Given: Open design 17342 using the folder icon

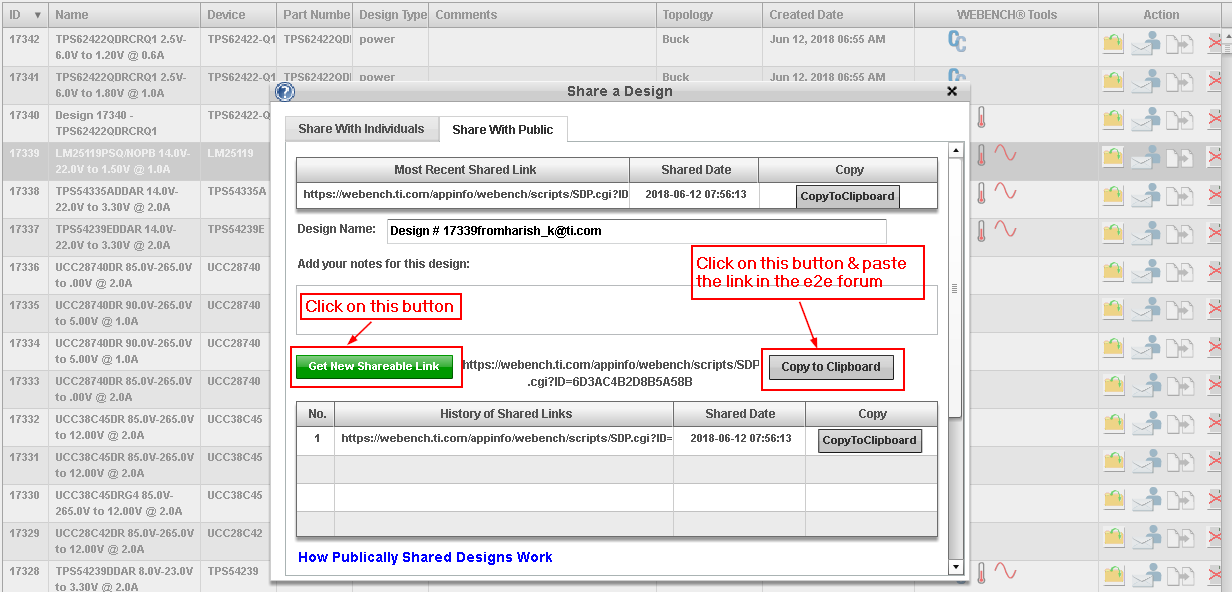Looking at the screenshot, I should click(1113, 44).
